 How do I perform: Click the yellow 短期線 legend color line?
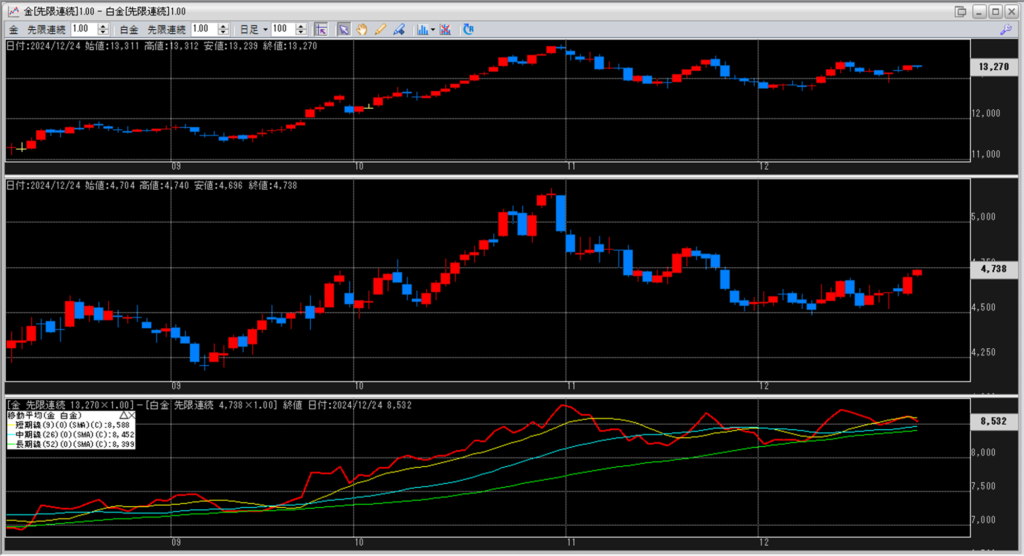click(11, 424)
